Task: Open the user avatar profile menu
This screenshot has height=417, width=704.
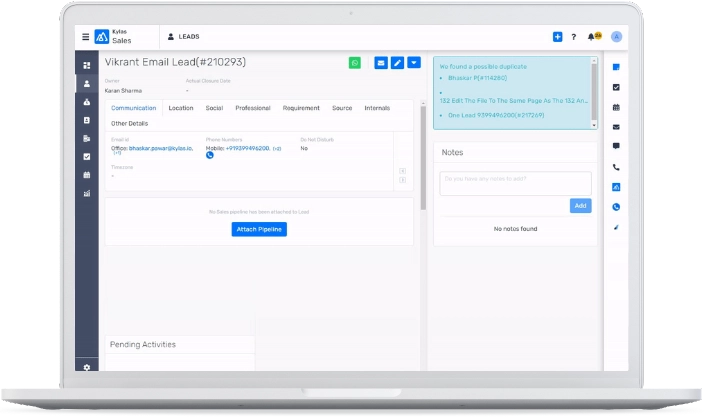Action: click(616, 37)
